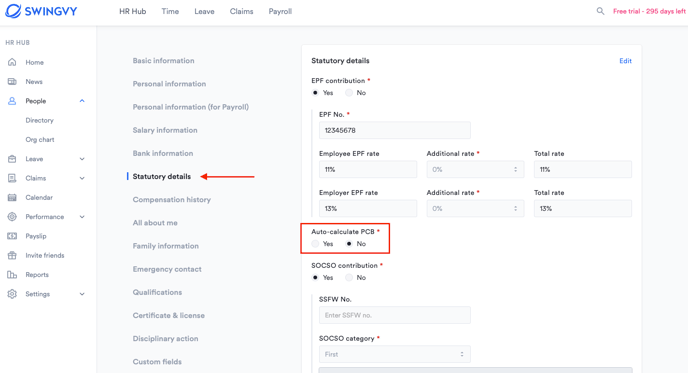The width and height of the screenshot is (688, 373).
Task: Click the SSFW No. input field
Action: click(x=394, y=315)
